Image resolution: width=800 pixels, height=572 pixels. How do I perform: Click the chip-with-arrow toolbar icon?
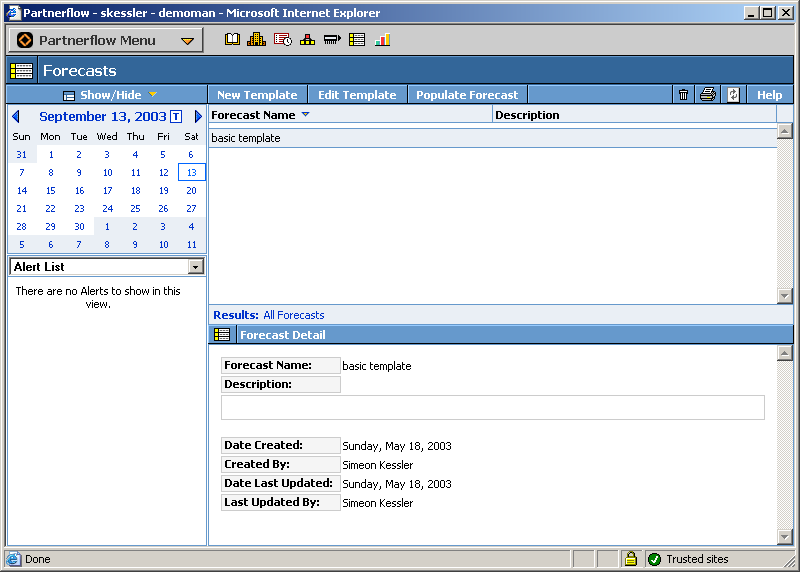[332, 39]
